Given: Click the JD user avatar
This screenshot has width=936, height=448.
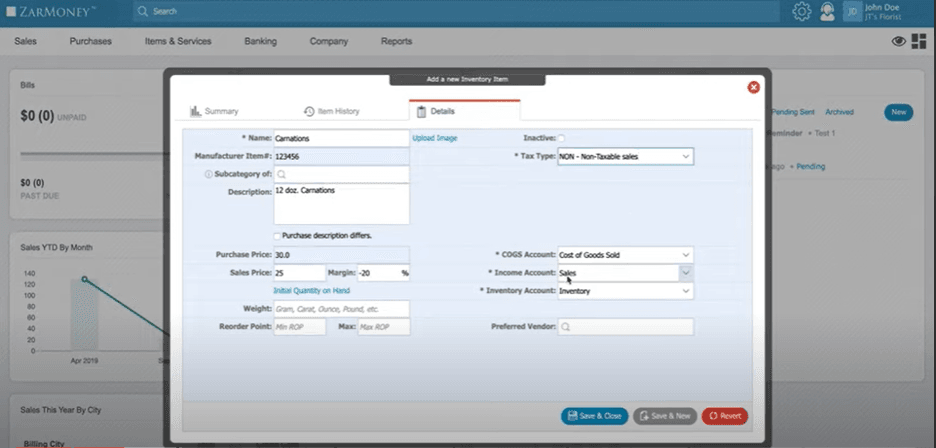Looking at the screenshot, I should 852,12.
